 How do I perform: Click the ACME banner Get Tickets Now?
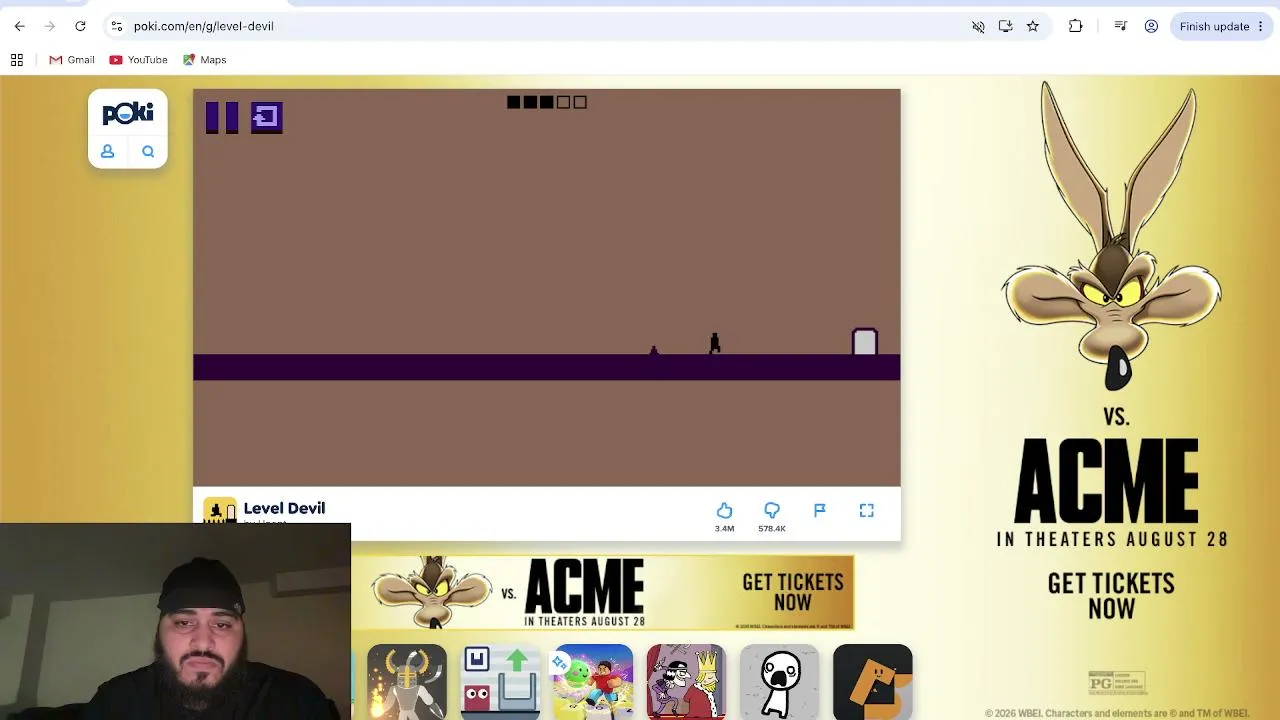793,591
